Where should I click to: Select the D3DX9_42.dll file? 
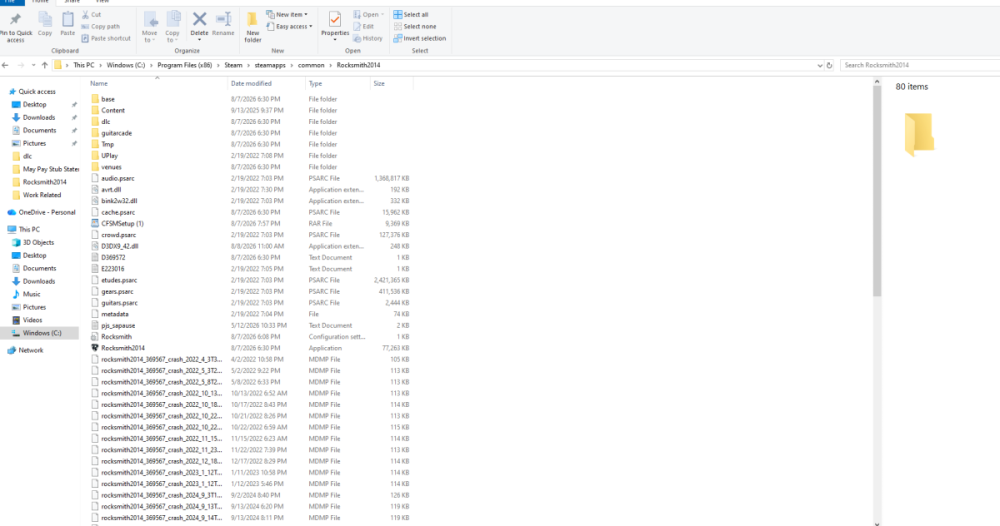(119, 246)
